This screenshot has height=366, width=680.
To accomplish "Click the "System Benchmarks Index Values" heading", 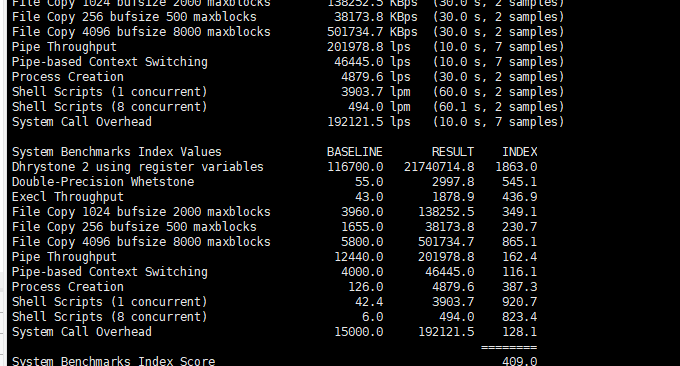I will [117, 152].
